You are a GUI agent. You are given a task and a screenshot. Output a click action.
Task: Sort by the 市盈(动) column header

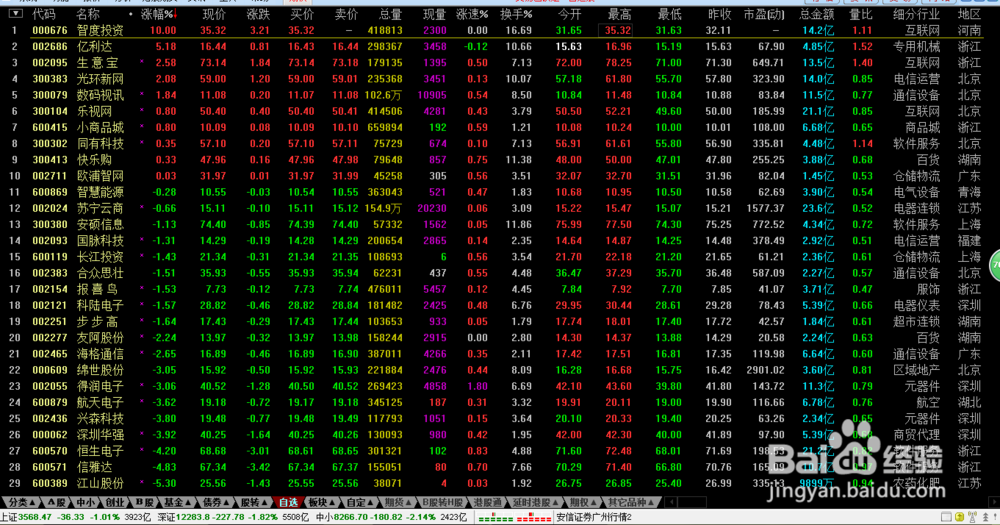(764, 13)
